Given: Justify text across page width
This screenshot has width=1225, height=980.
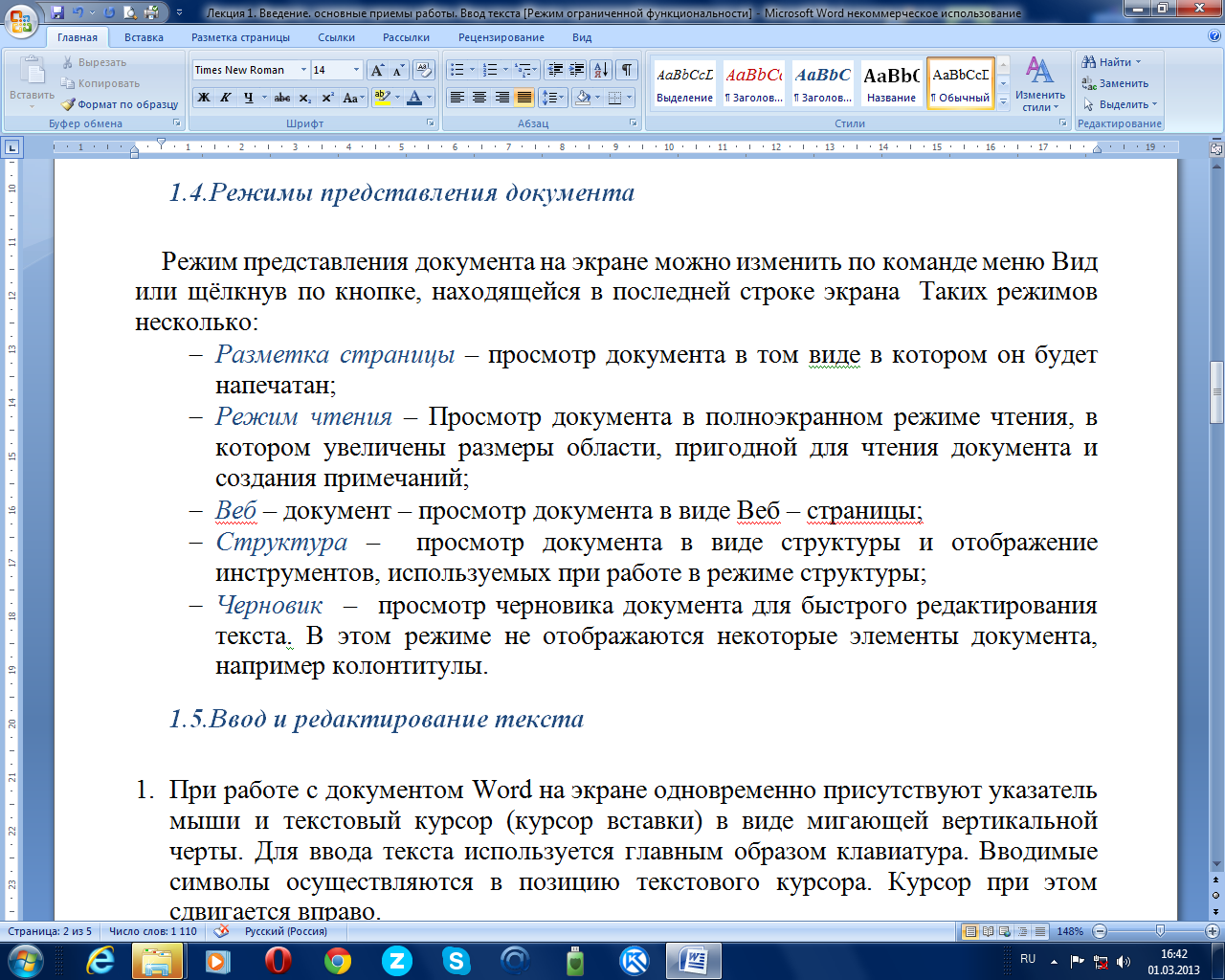Looking at the screenshot, I should (x=523, y=98).
